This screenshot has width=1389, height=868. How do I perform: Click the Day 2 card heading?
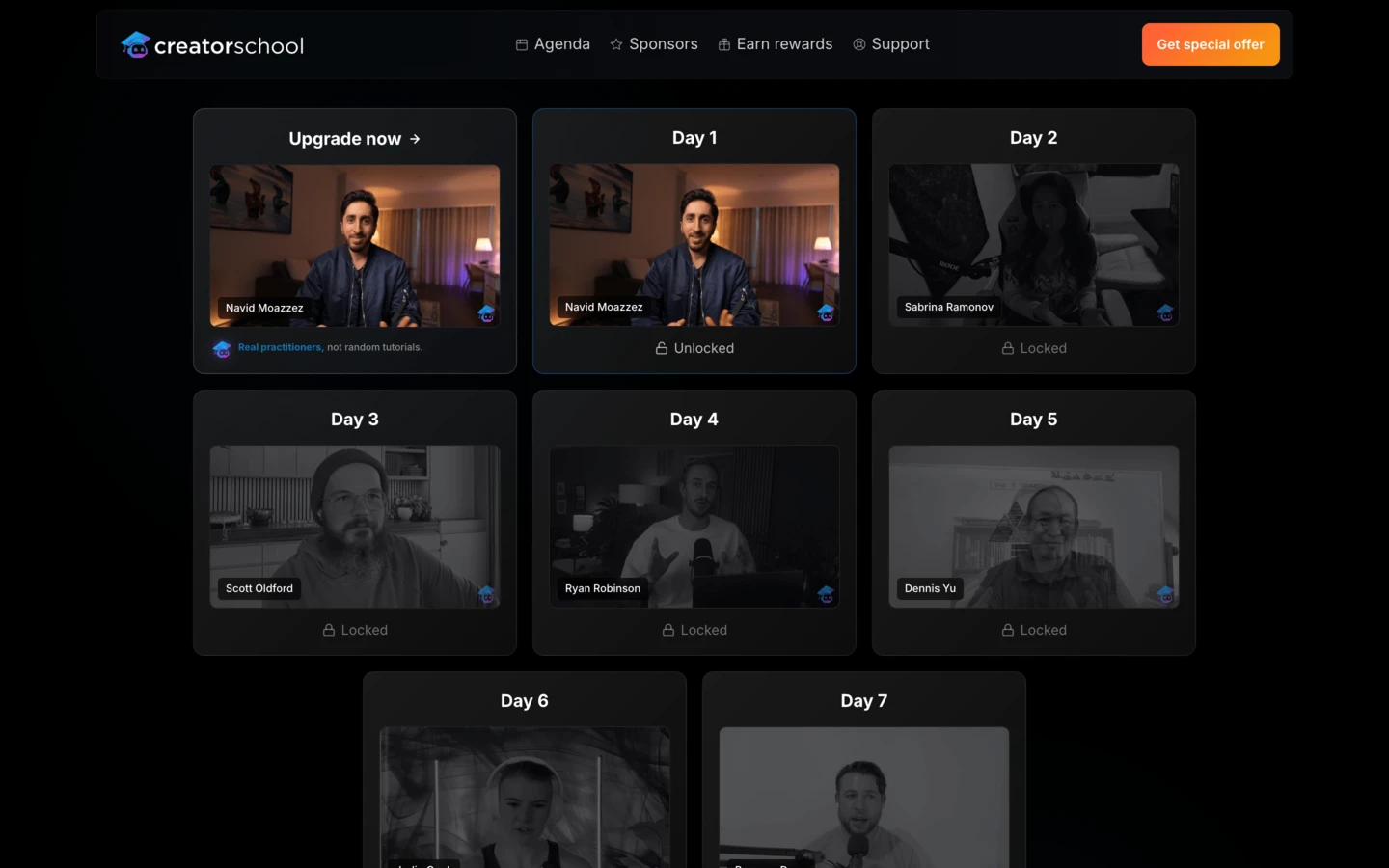(x=1034, y=138)
